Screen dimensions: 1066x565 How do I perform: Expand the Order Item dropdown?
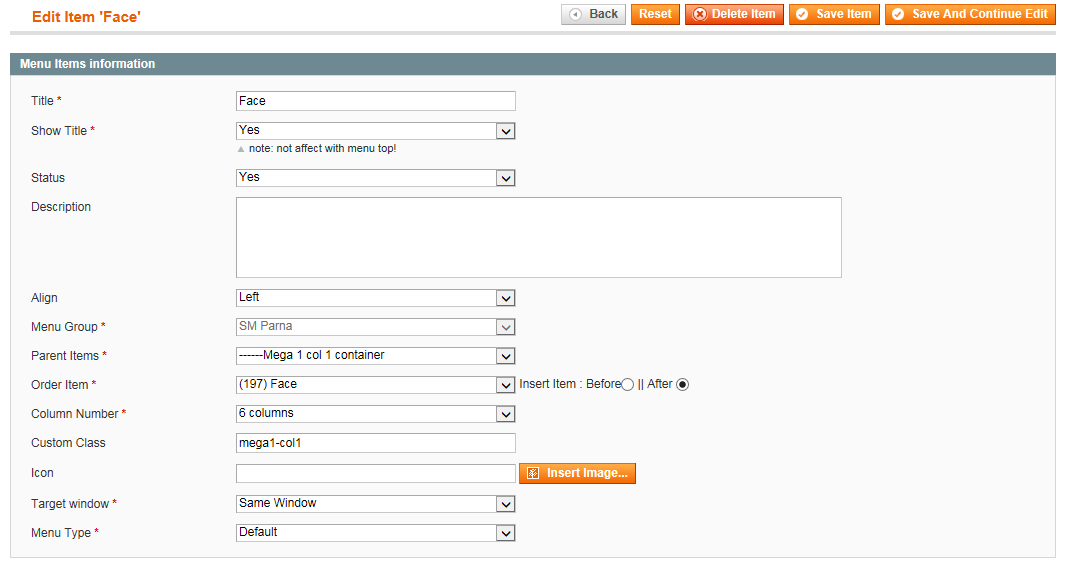coord(375,385)
